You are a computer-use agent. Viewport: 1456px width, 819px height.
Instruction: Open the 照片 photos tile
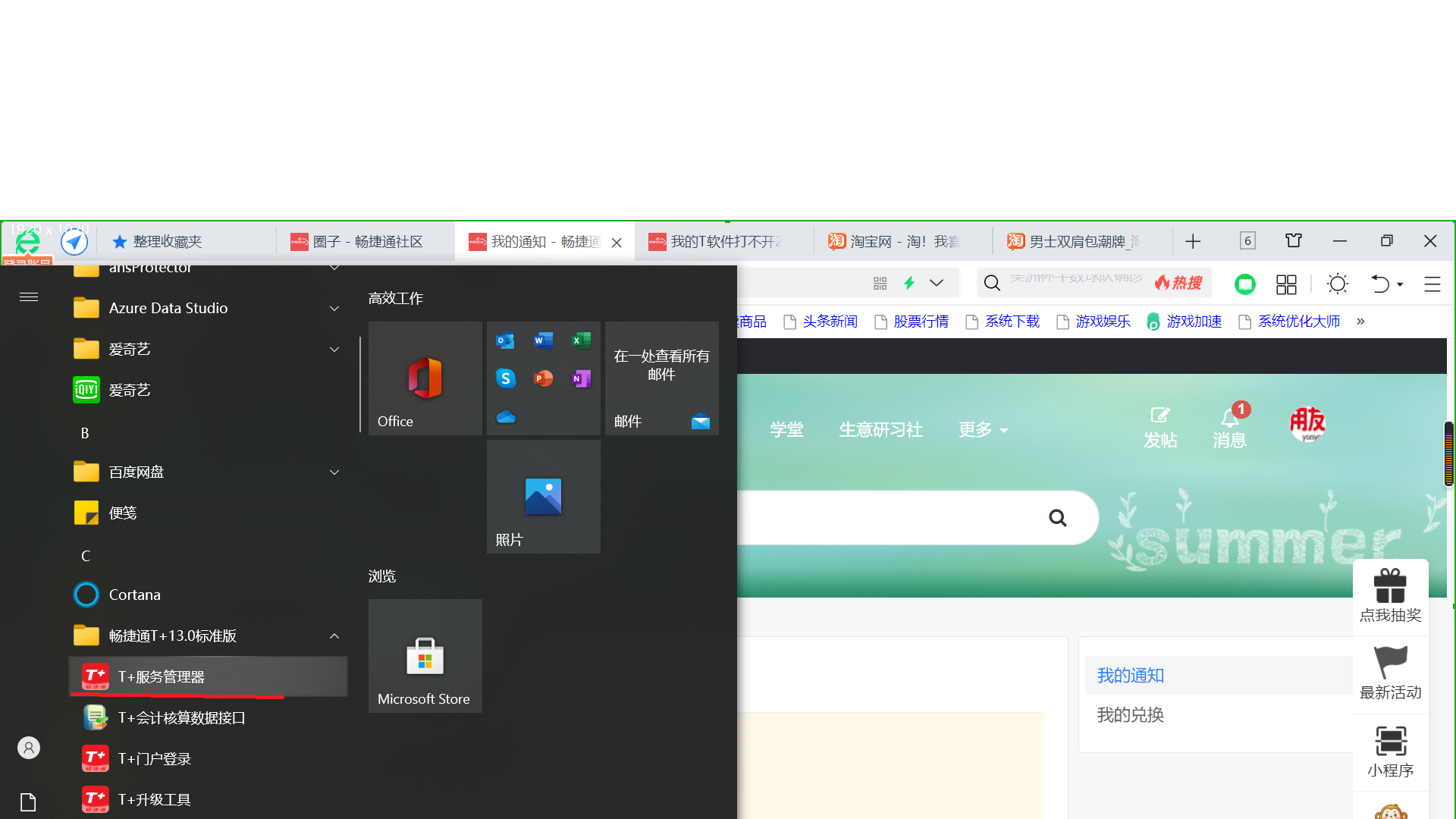tap(543, 497)
